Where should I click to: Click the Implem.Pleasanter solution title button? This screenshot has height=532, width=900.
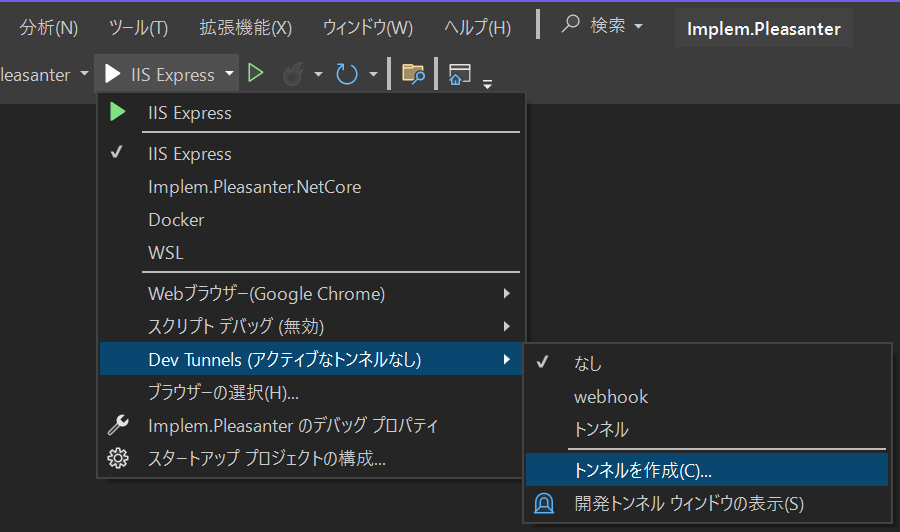tap(763, 28)
